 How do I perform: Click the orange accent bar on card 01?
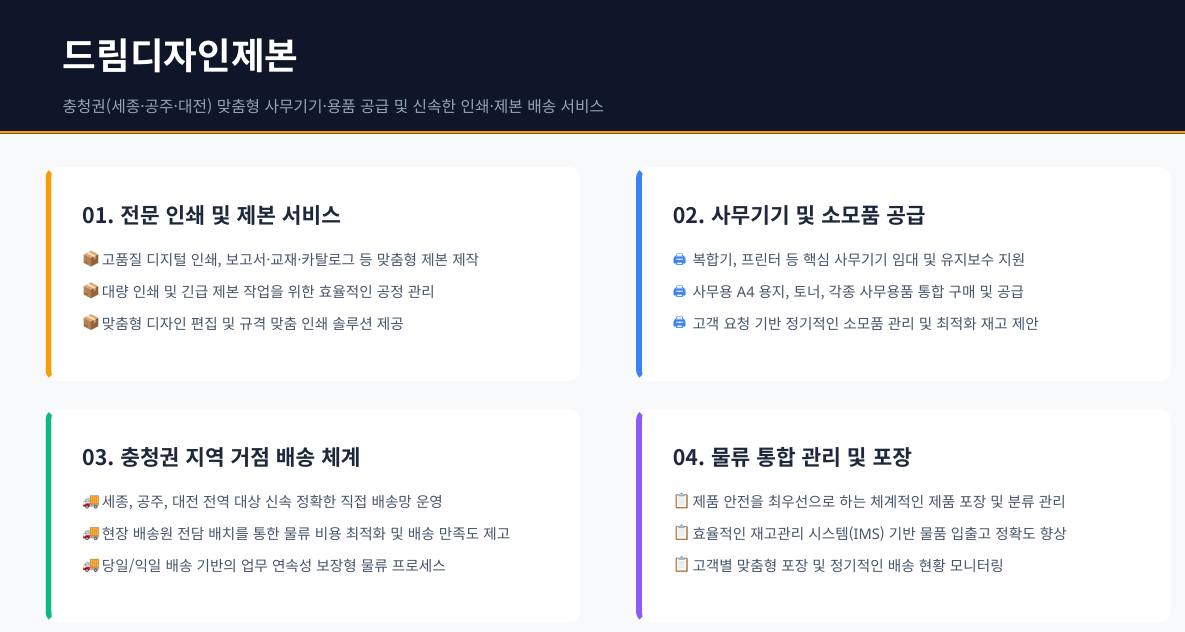point(48,274)
